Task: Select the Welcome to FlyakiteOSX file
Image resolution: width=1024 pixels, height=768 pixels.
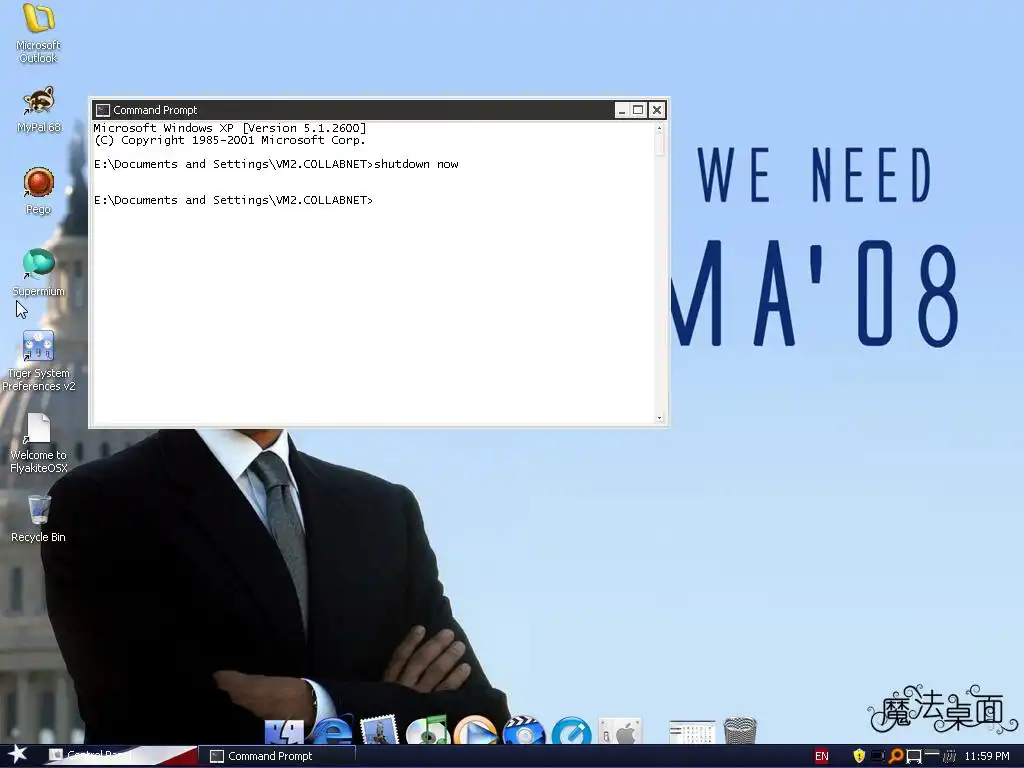Action: (39, 443)
